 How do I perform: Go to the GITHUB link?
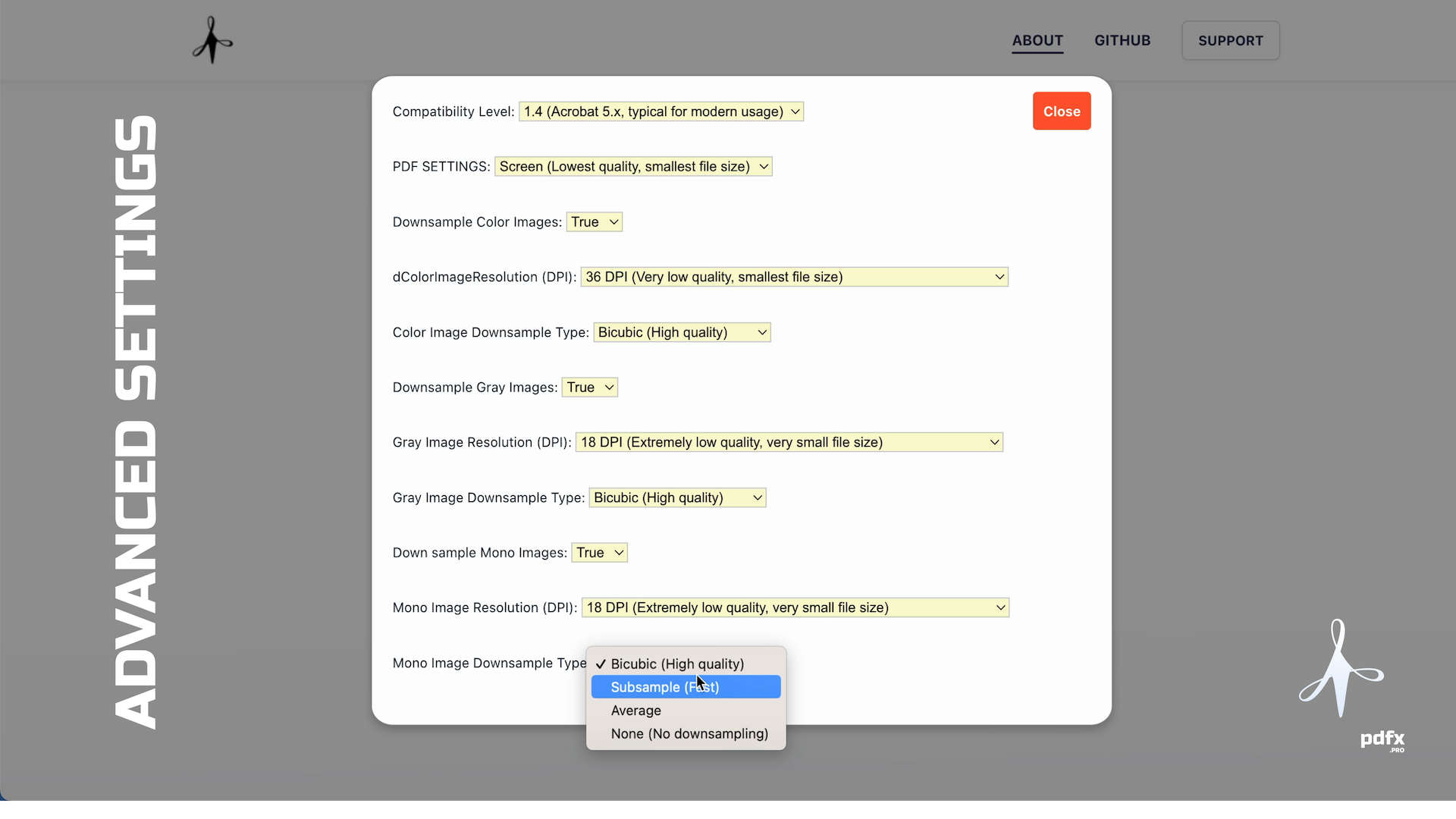pos(1122,41)
